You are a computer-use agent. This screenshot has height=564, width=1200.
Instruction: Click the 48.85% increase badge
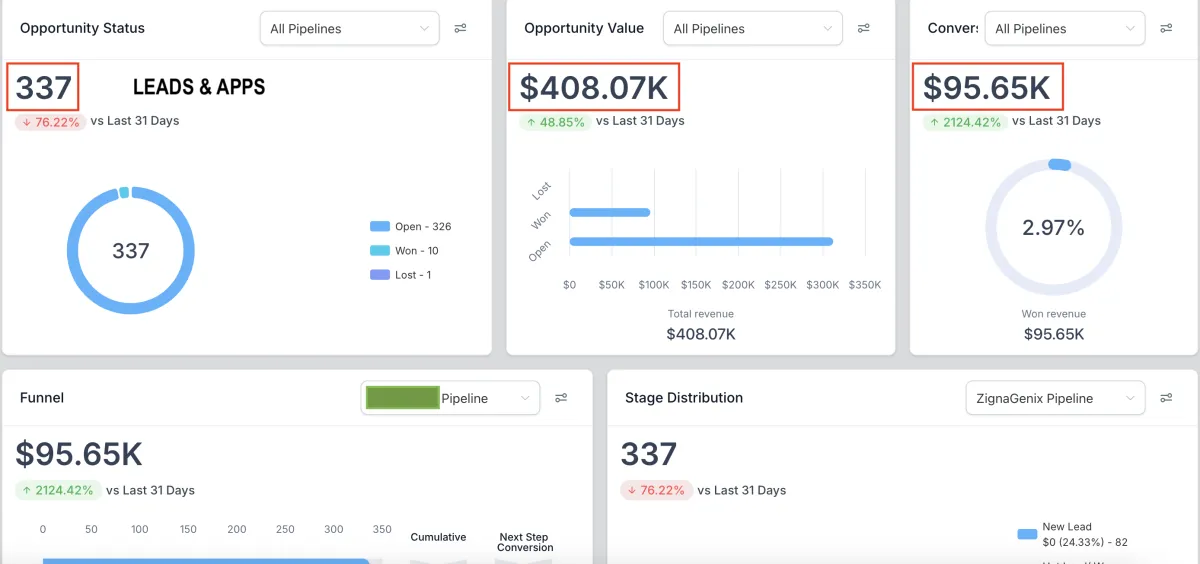pyautogui.click(x=554, y=122)
